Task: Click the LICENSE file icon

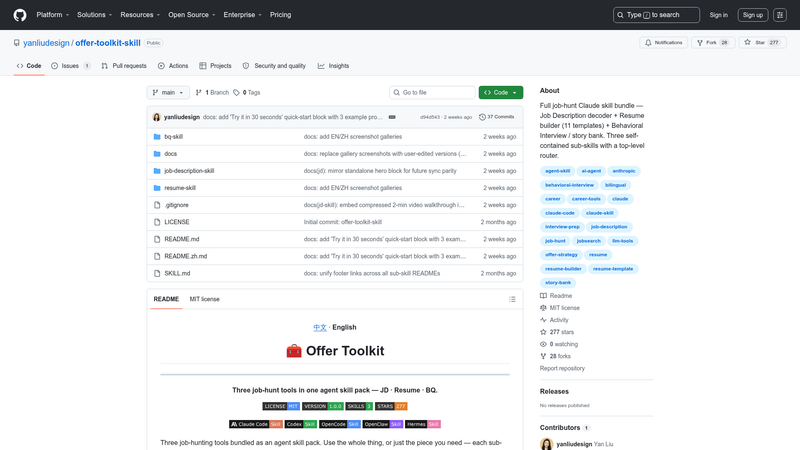Action: pyautogui.click(x=157, y=222)
